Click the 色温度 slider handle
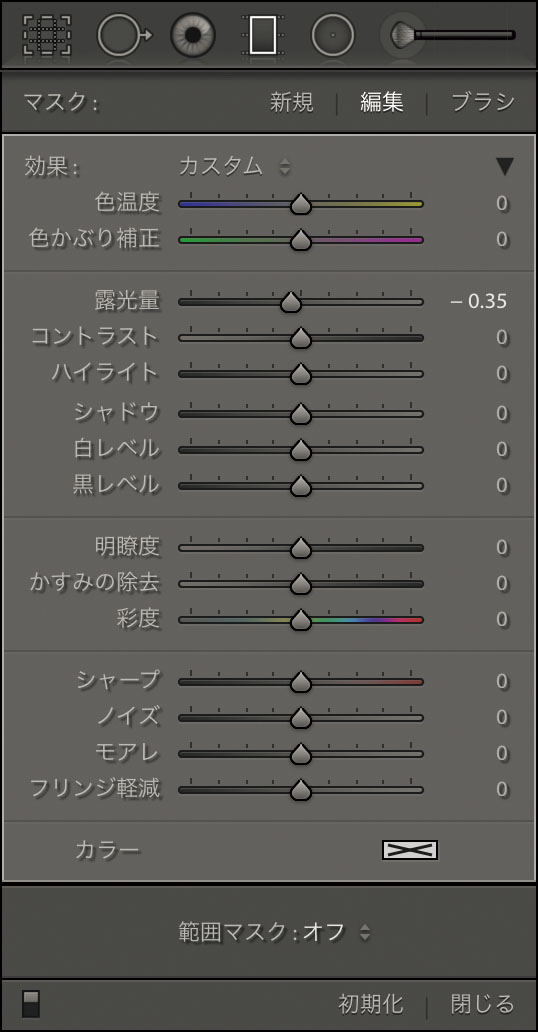The height and width of the screenshot is (1032, 538). (x=301, y=204)
